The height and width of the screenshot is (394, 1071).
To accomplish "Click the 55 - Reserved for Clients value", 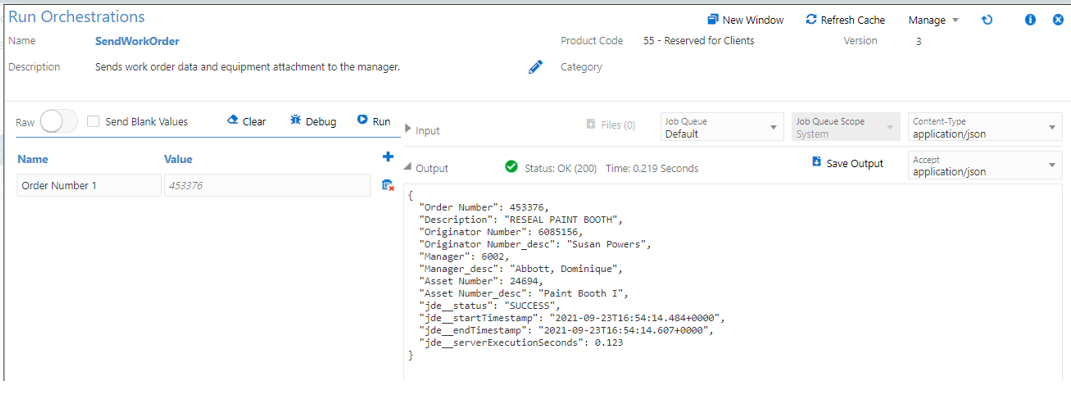I will pyautogui.click(x=699, y=41).
